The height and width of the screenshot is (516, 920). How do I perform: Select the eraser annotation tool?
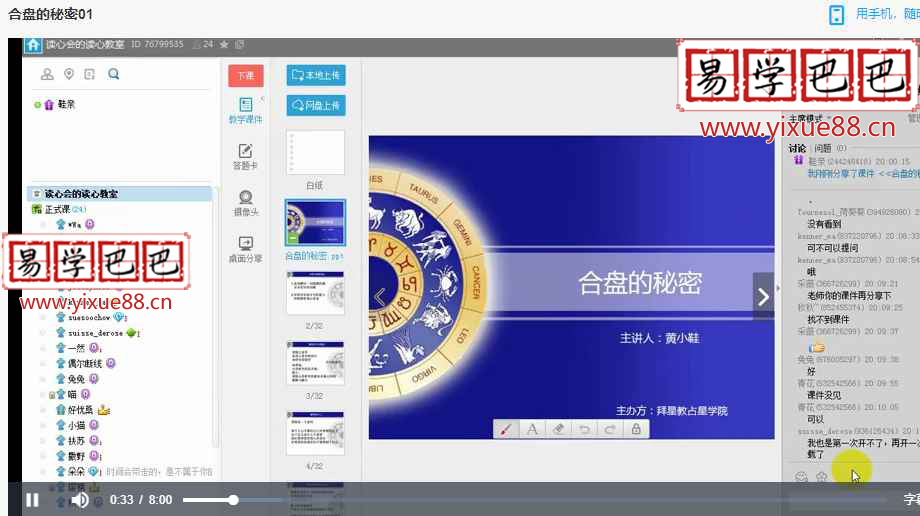(x=558, y=429)
